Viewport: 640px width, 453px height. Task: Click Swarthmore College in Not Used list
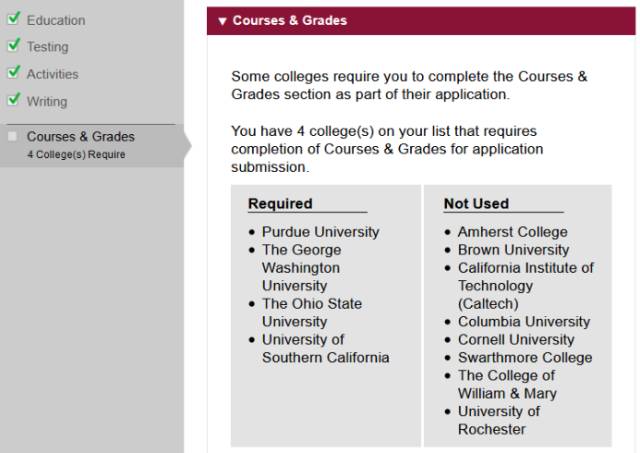(525, 358)
